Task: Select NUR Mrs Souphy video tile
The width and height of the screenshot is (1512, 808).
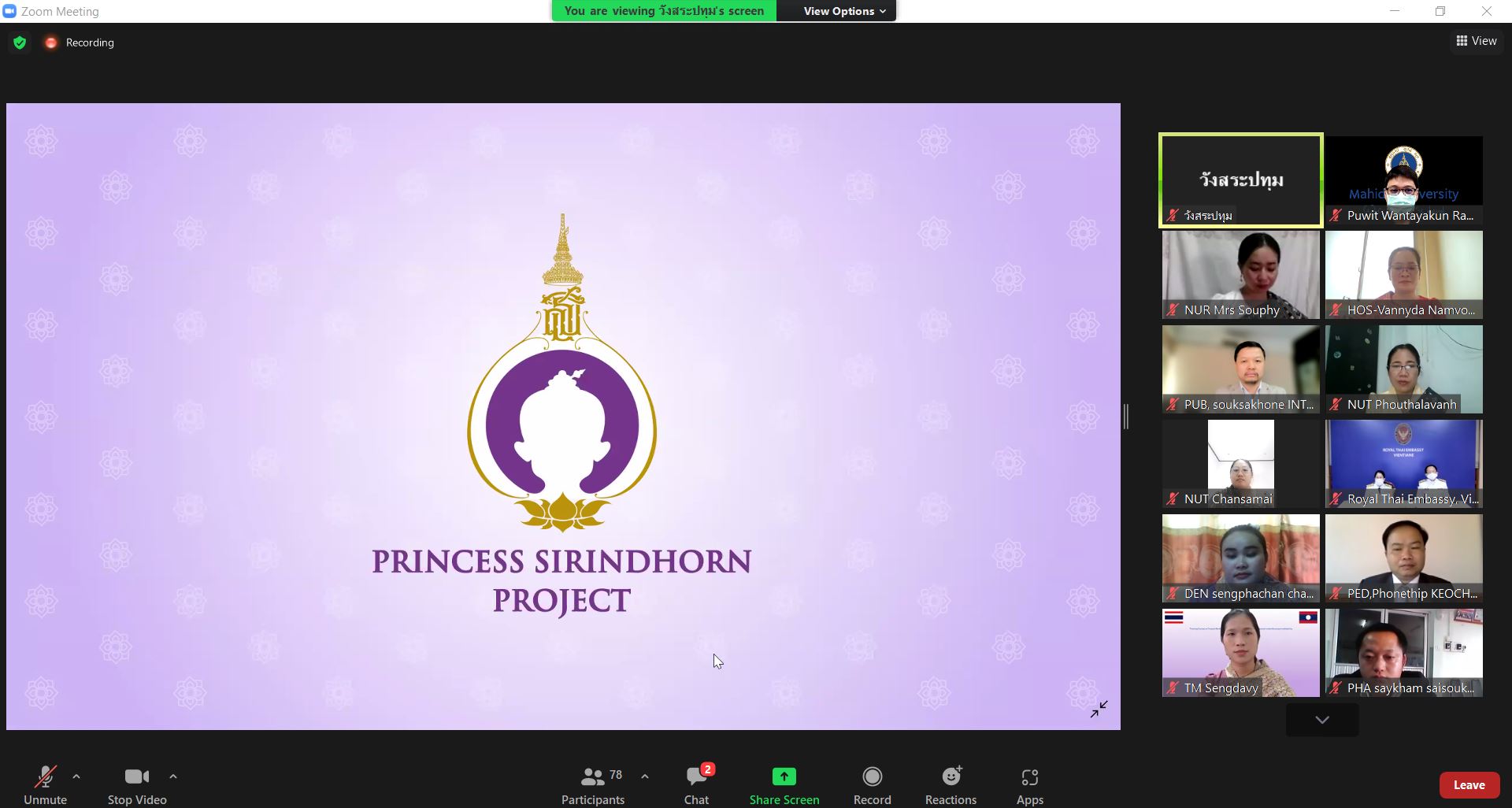Action: (1240, 275)
